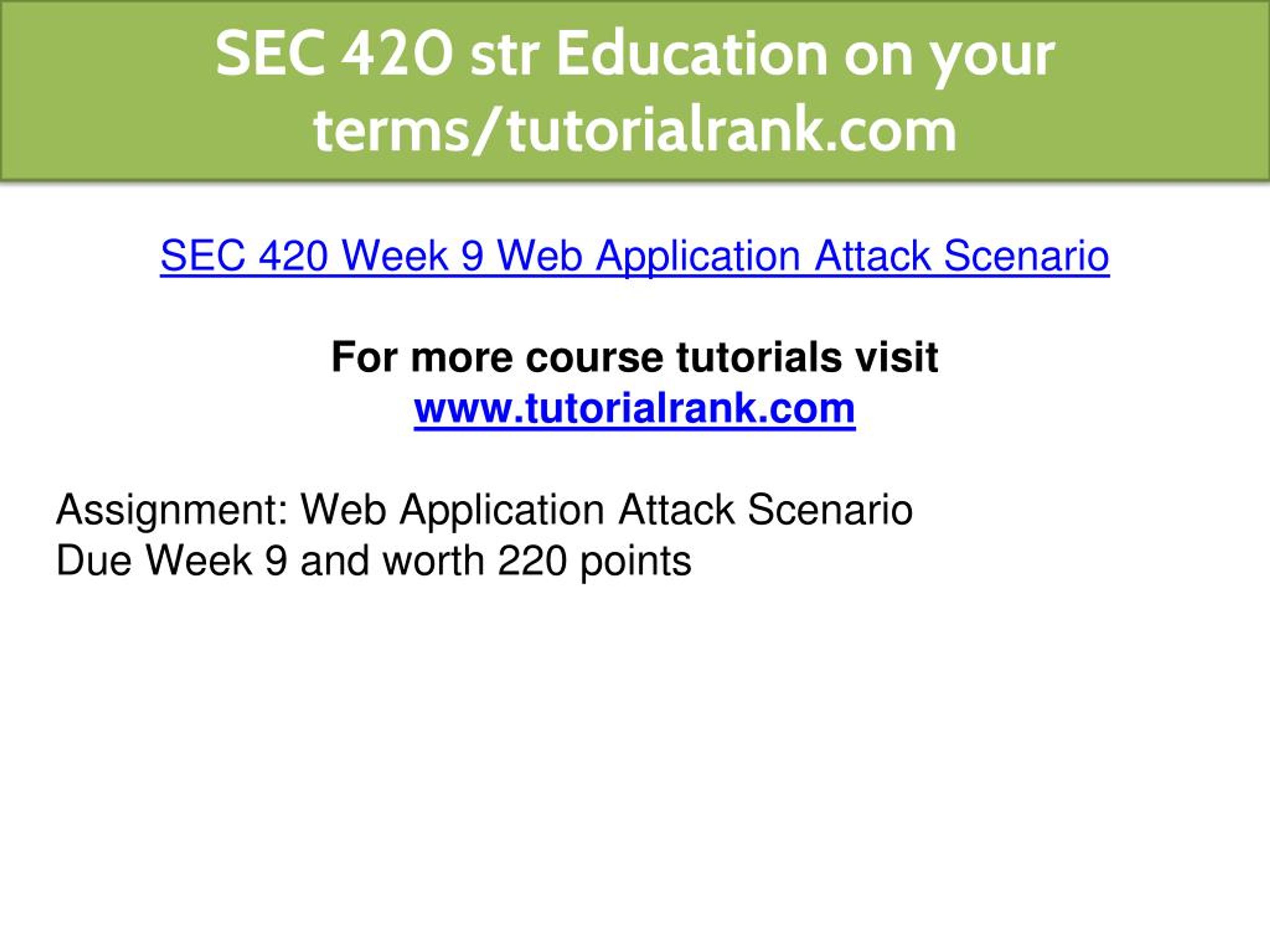Select the "Assignment: Web Application Attack Scenario" line
1270x952 pixels.
(x=484, y=511)
